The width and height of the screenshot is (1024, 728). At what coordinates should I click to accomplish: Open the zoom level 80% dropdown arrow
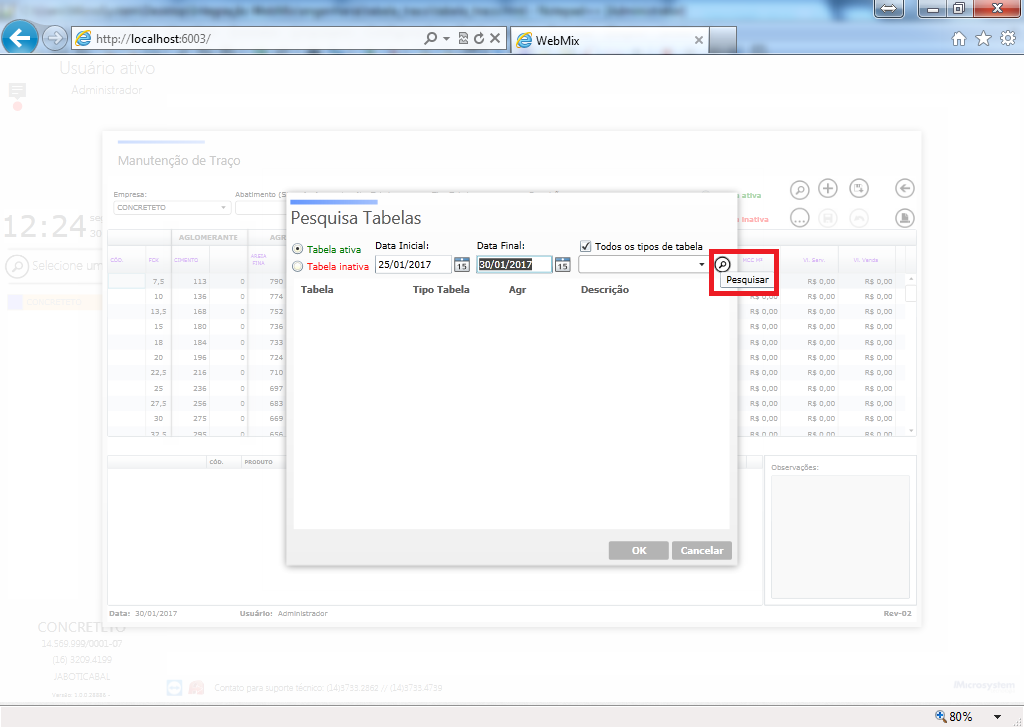(997, 717)
